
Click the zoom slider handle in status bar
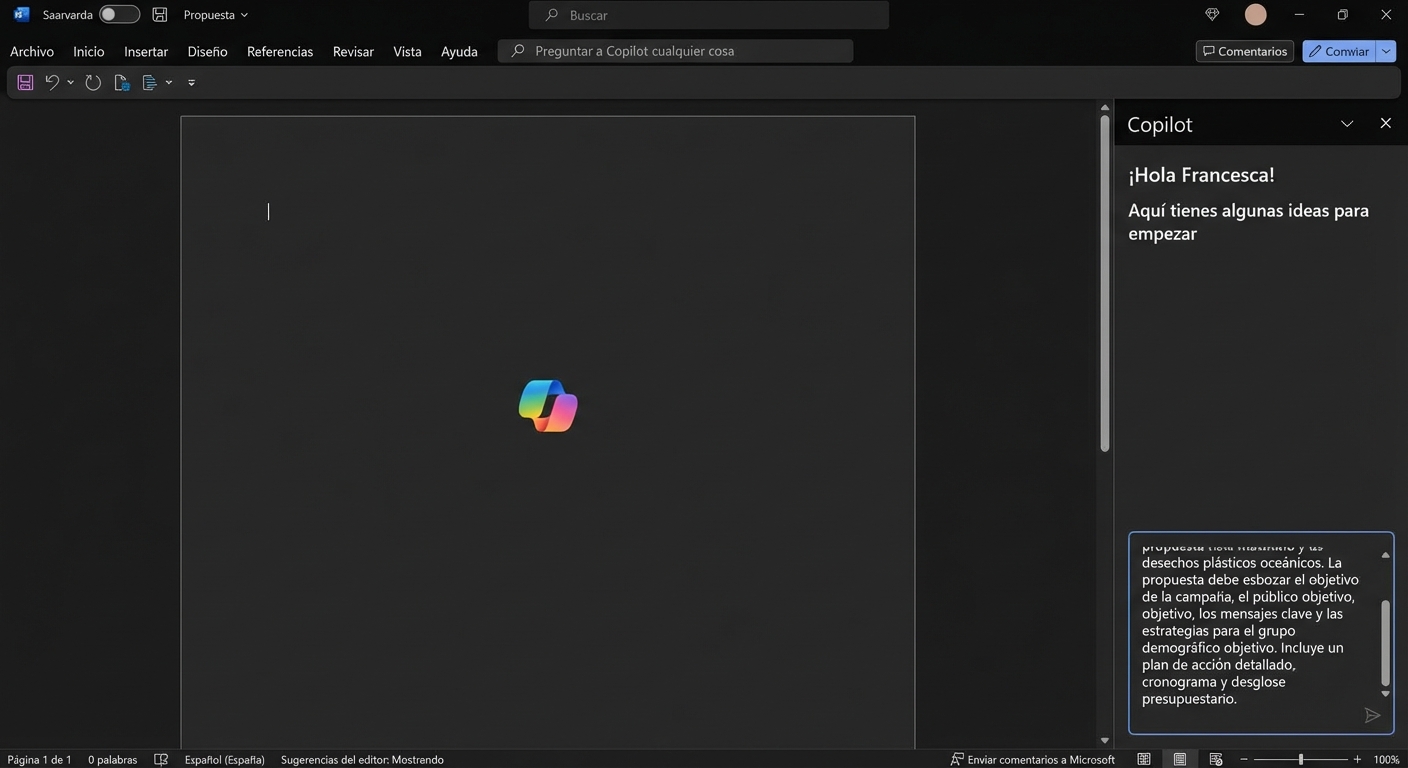(1300, 760)
